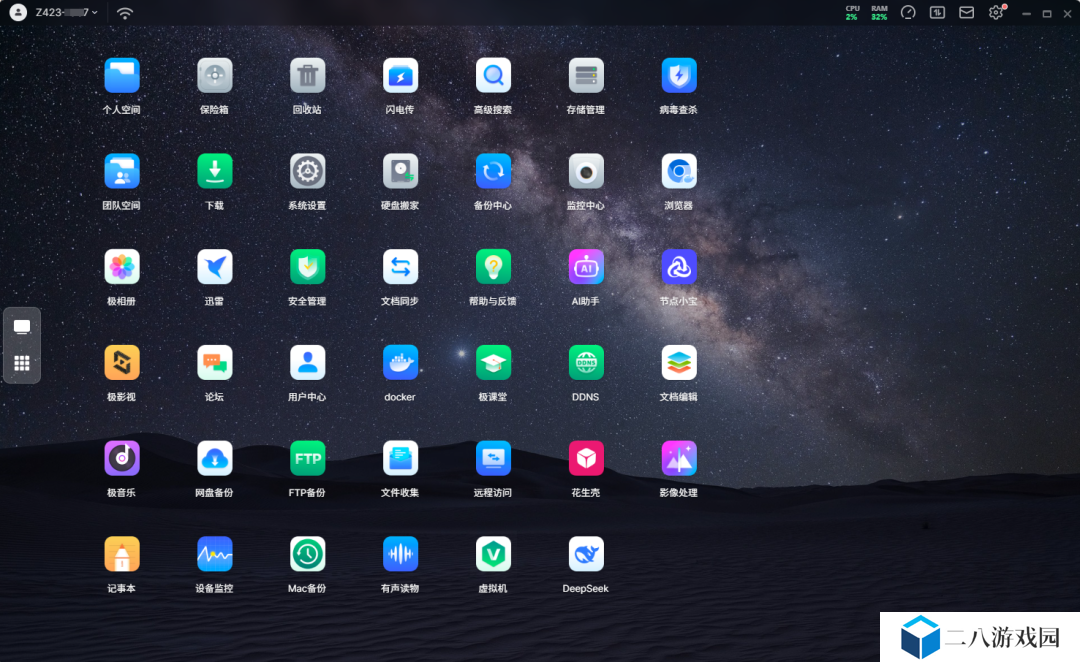Launch 远程访问 remote access
The width and height of the screenshot is (1080, 662).
tap(493, 459)
